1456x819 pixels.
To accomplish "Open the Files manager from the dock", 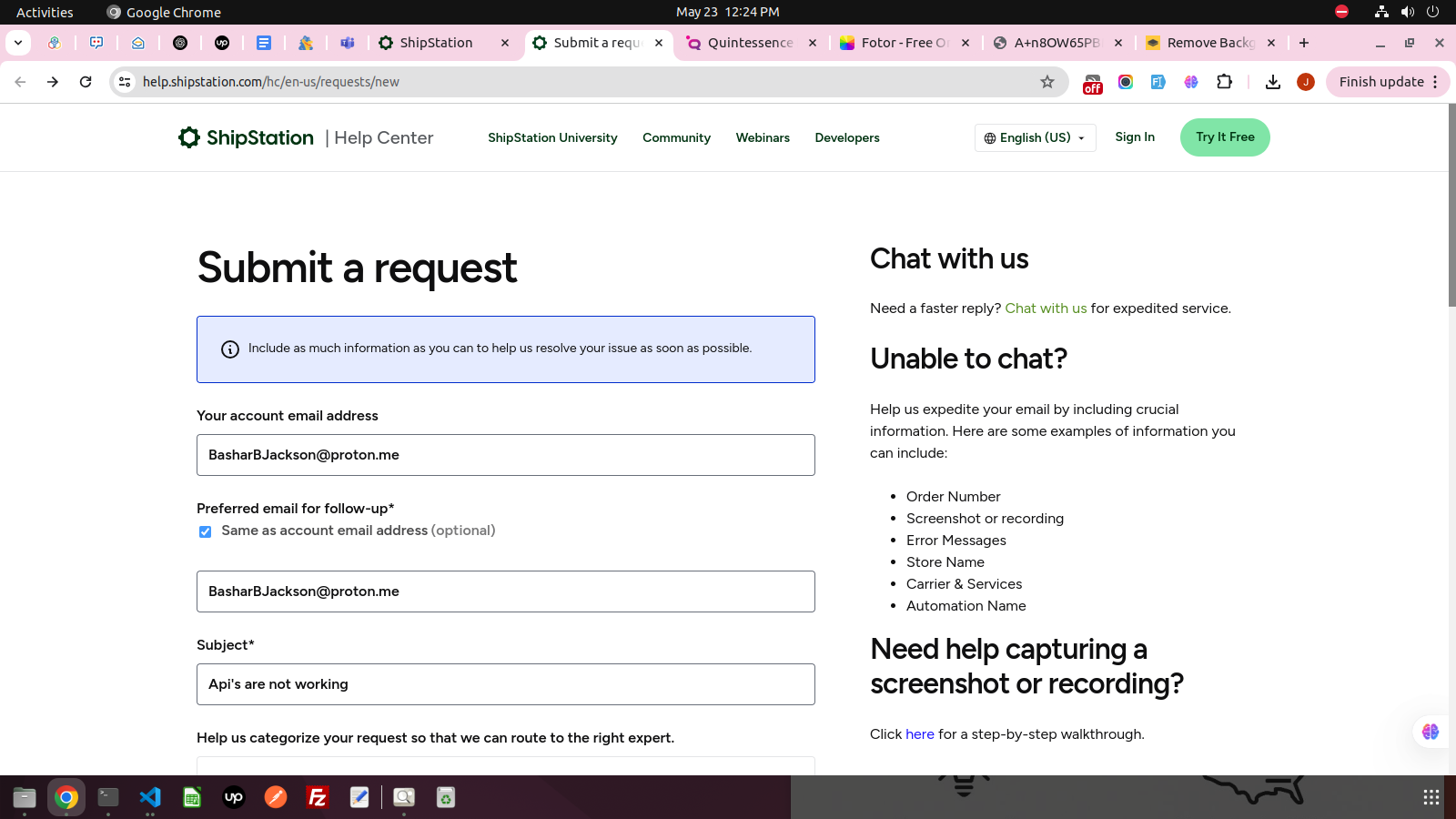I will [25, 797].
